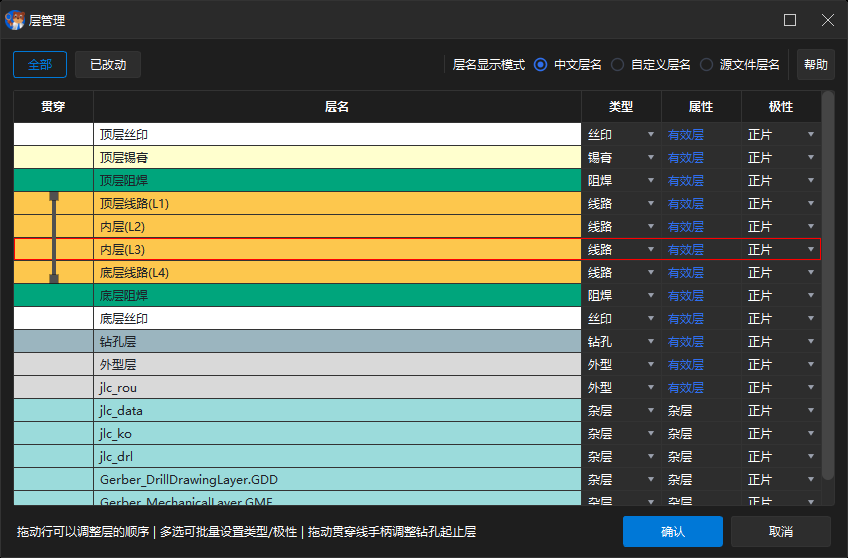
Task: Close the 层管理 dialog
Action: pyautogui.click(x=827, y=20)
